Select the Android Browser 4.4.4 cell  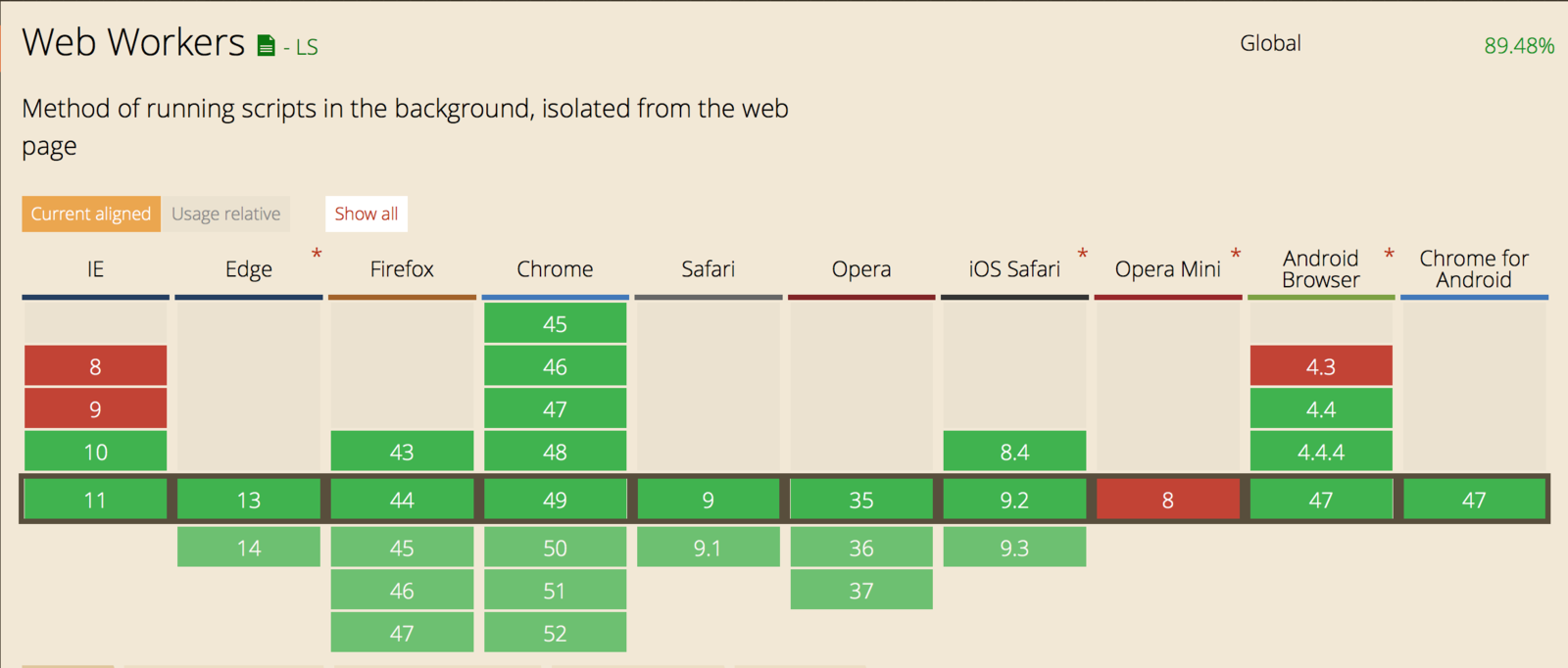[x=1321, y=452]
